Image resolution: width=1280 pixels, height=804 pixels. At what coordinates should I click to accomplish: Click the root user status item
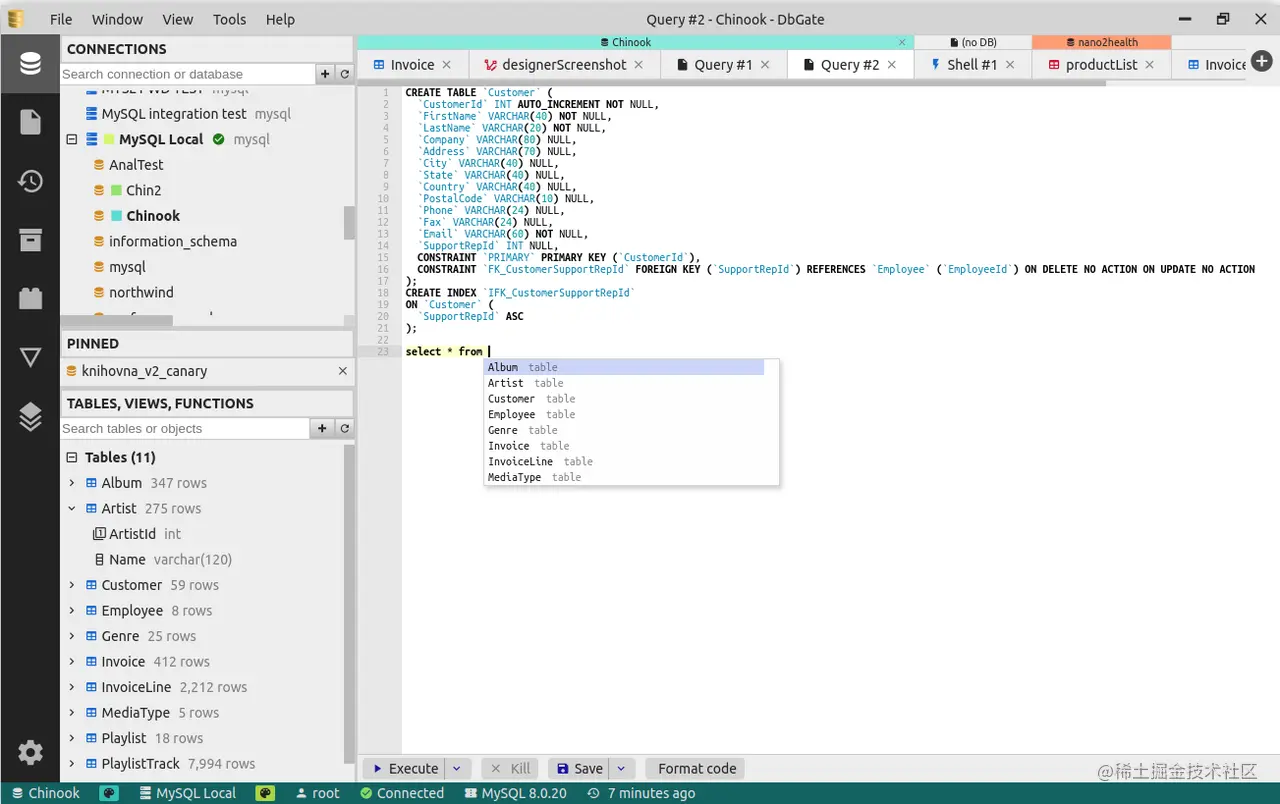[x=317, y=793]
